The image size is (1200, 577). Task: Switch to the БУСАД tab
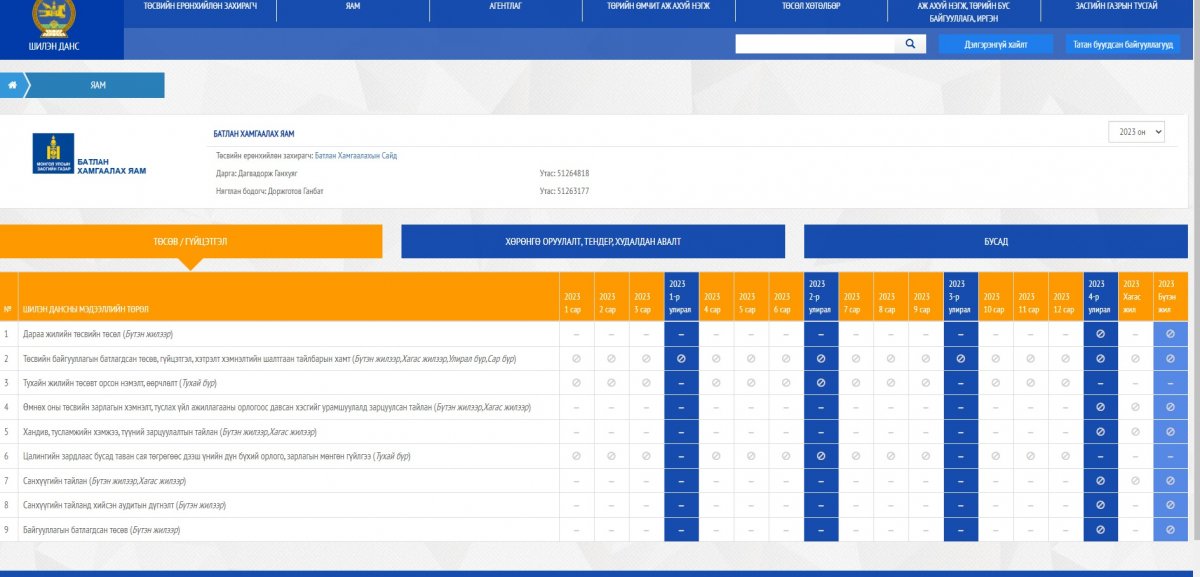[x=995, y=242]
